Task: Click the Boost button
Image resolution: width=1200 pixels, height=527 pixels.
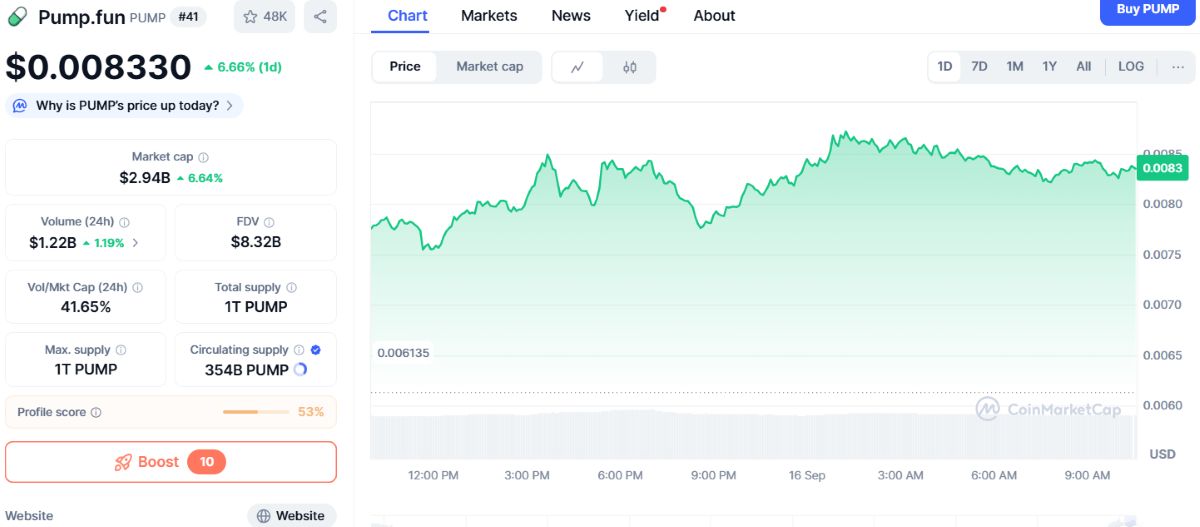Action: click(171, 462)
